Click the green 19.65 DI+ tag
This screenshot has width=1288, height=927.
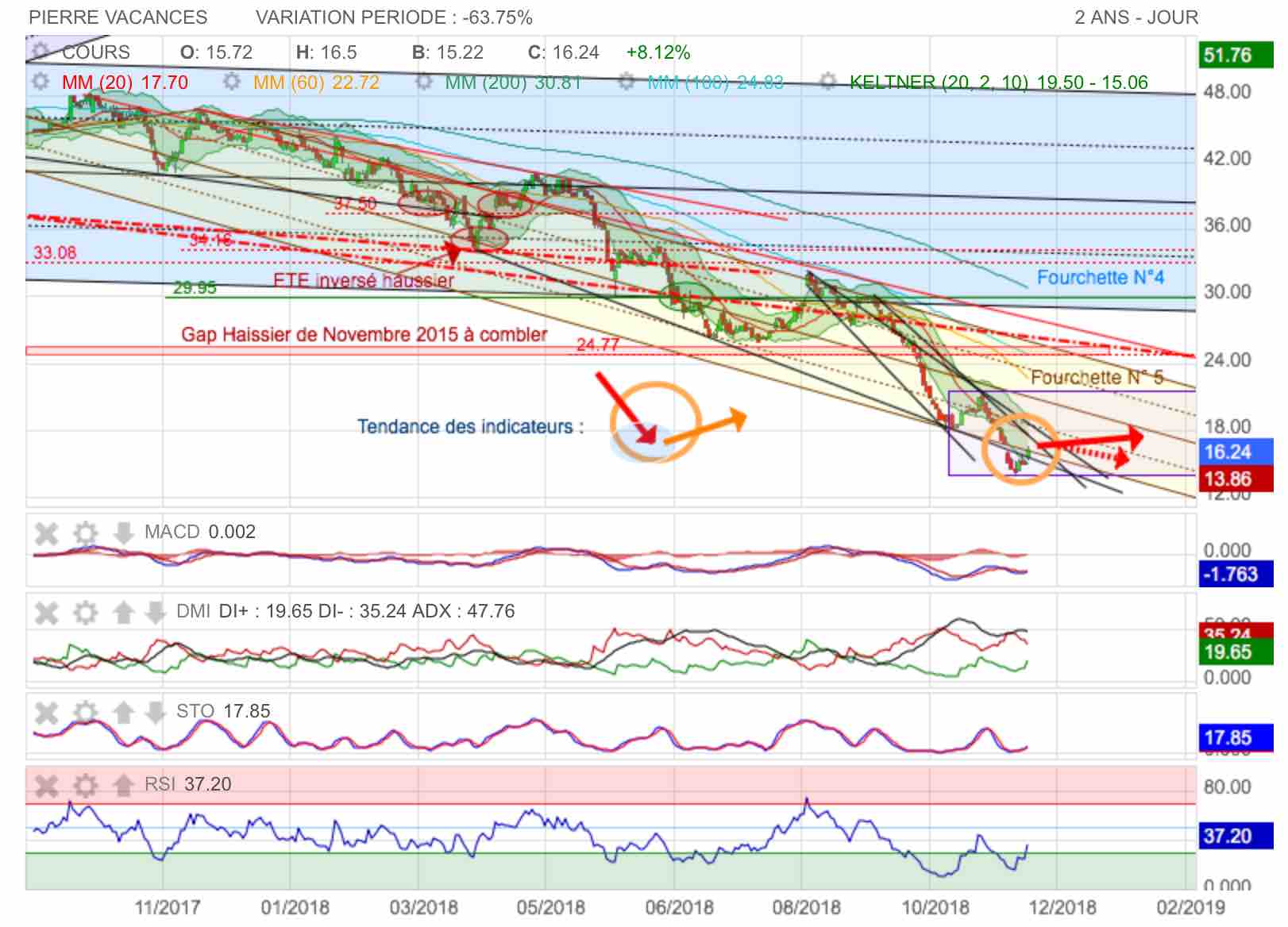(1236, 652)
